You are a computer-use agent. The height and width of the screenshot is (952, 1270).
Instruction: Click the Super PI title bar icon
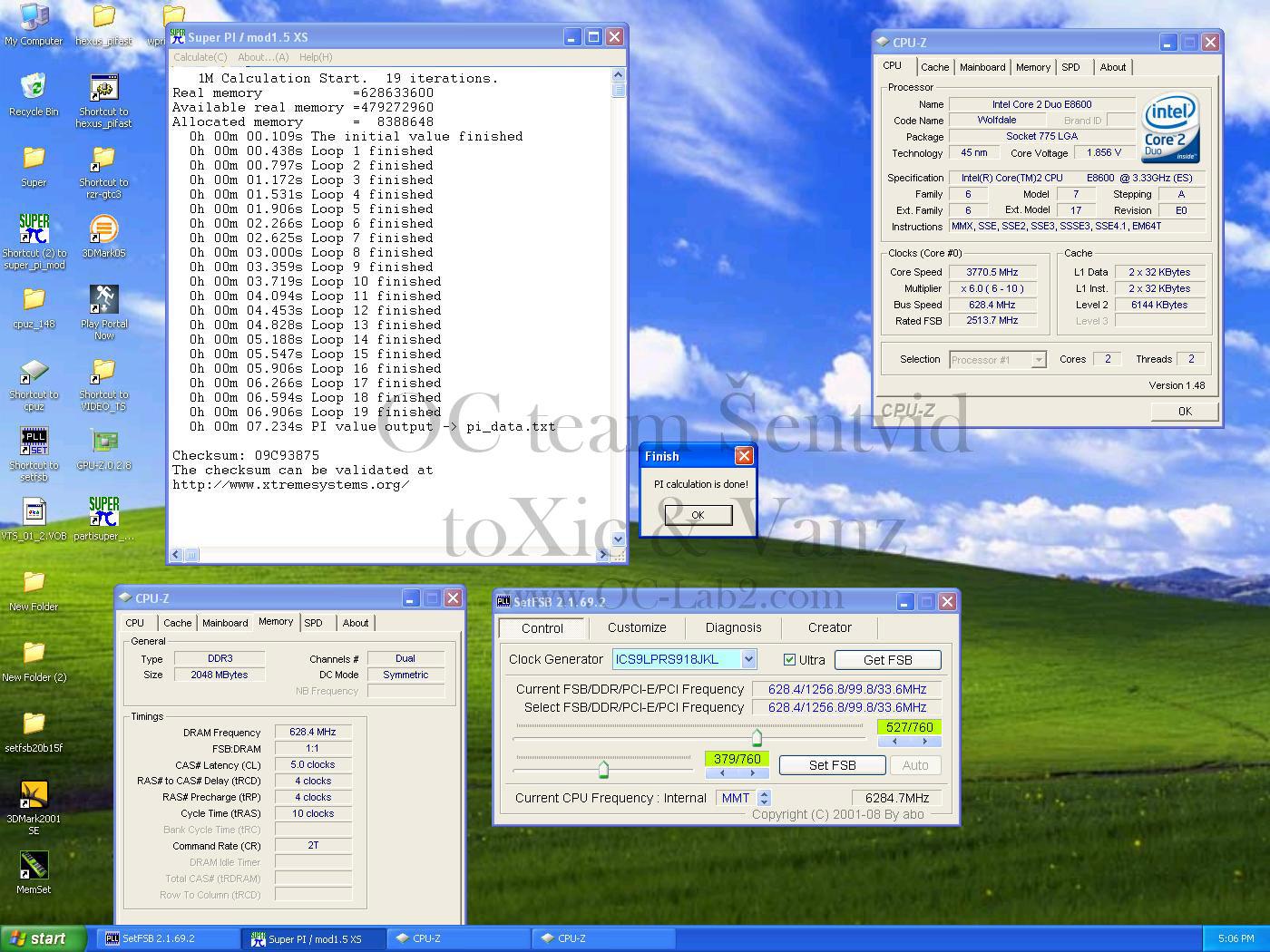[178, 36]
